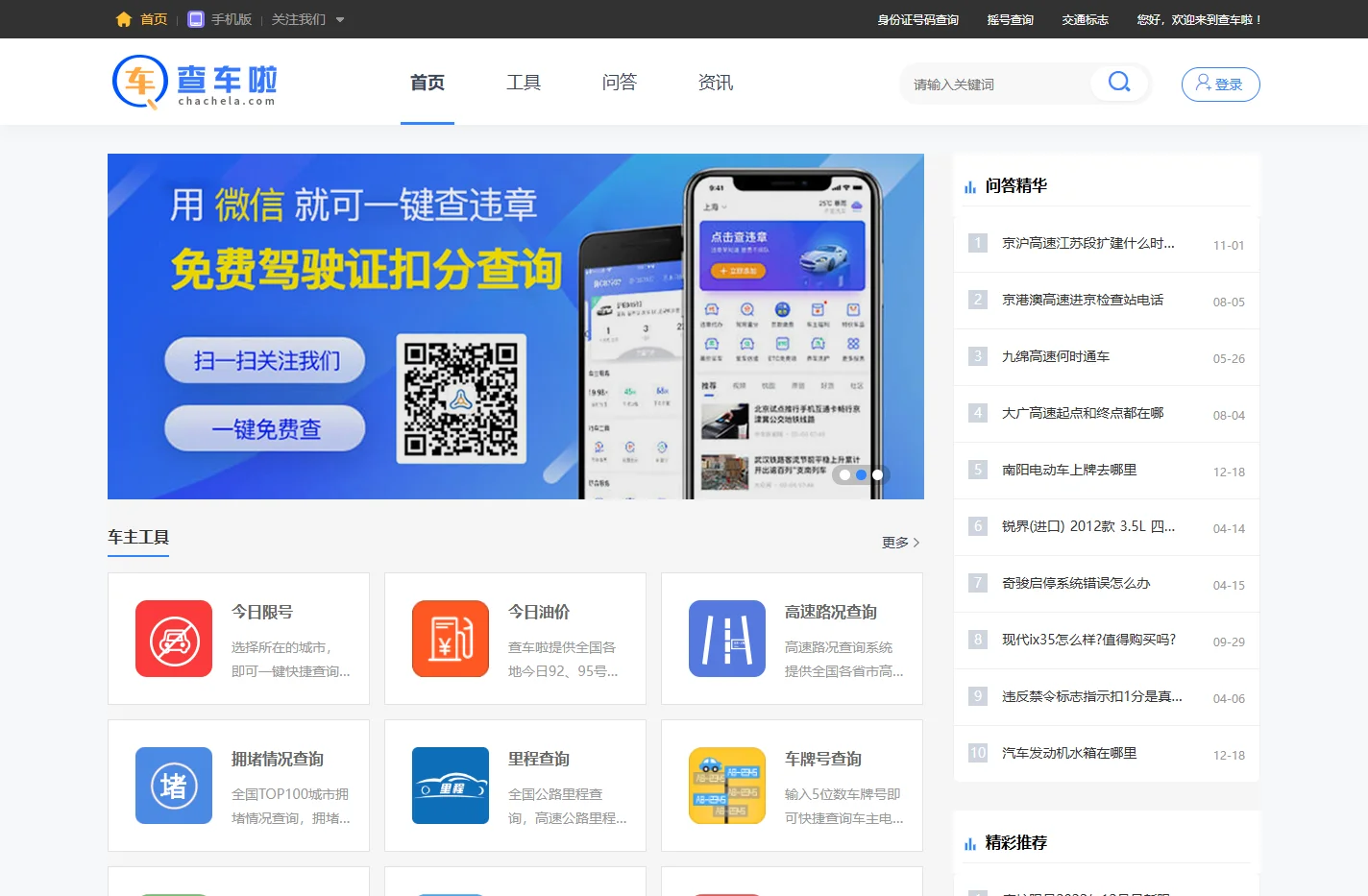
Task: Open the 里程查询 car icon
Action: [451, 786]
